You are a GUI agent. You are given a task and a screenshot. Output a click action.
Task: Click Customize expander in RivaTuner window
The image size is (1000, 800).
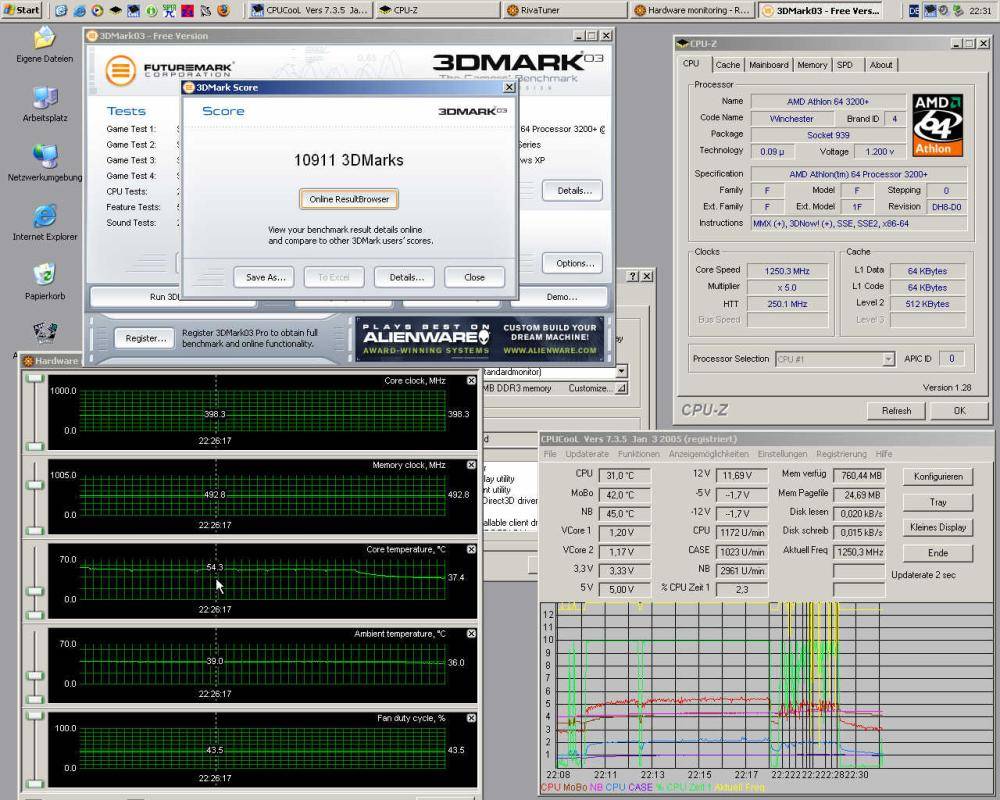click(621, 388)
